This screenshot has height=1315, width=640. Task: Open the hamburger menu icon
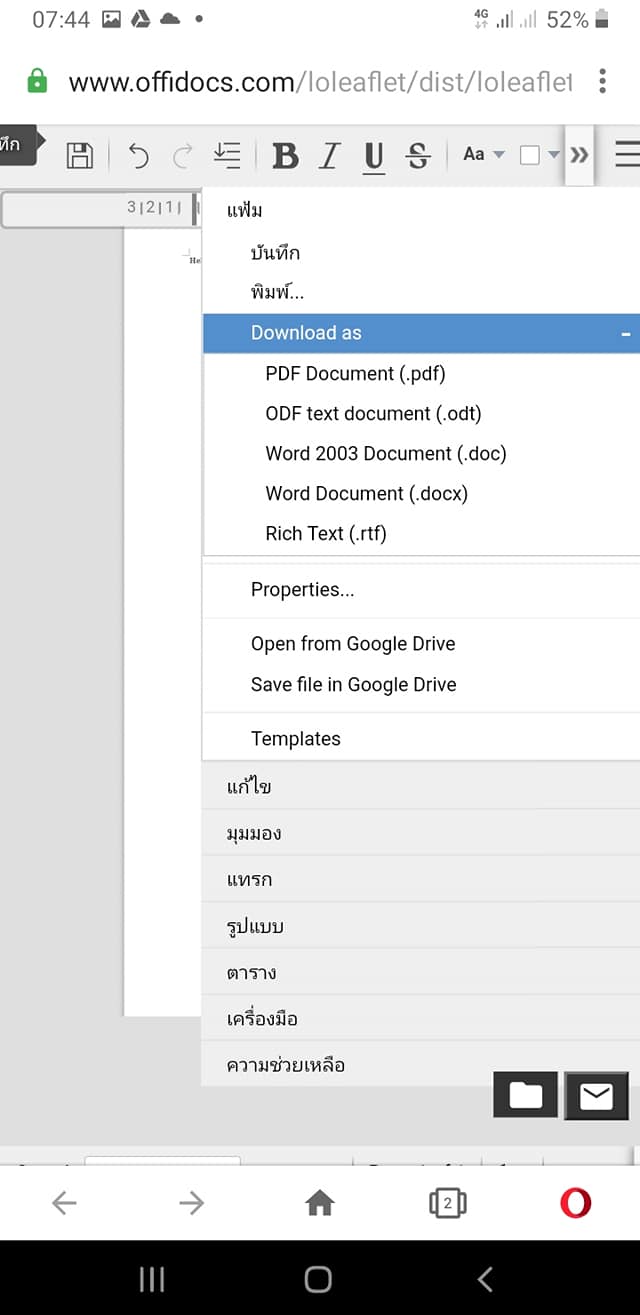[627, 154]
